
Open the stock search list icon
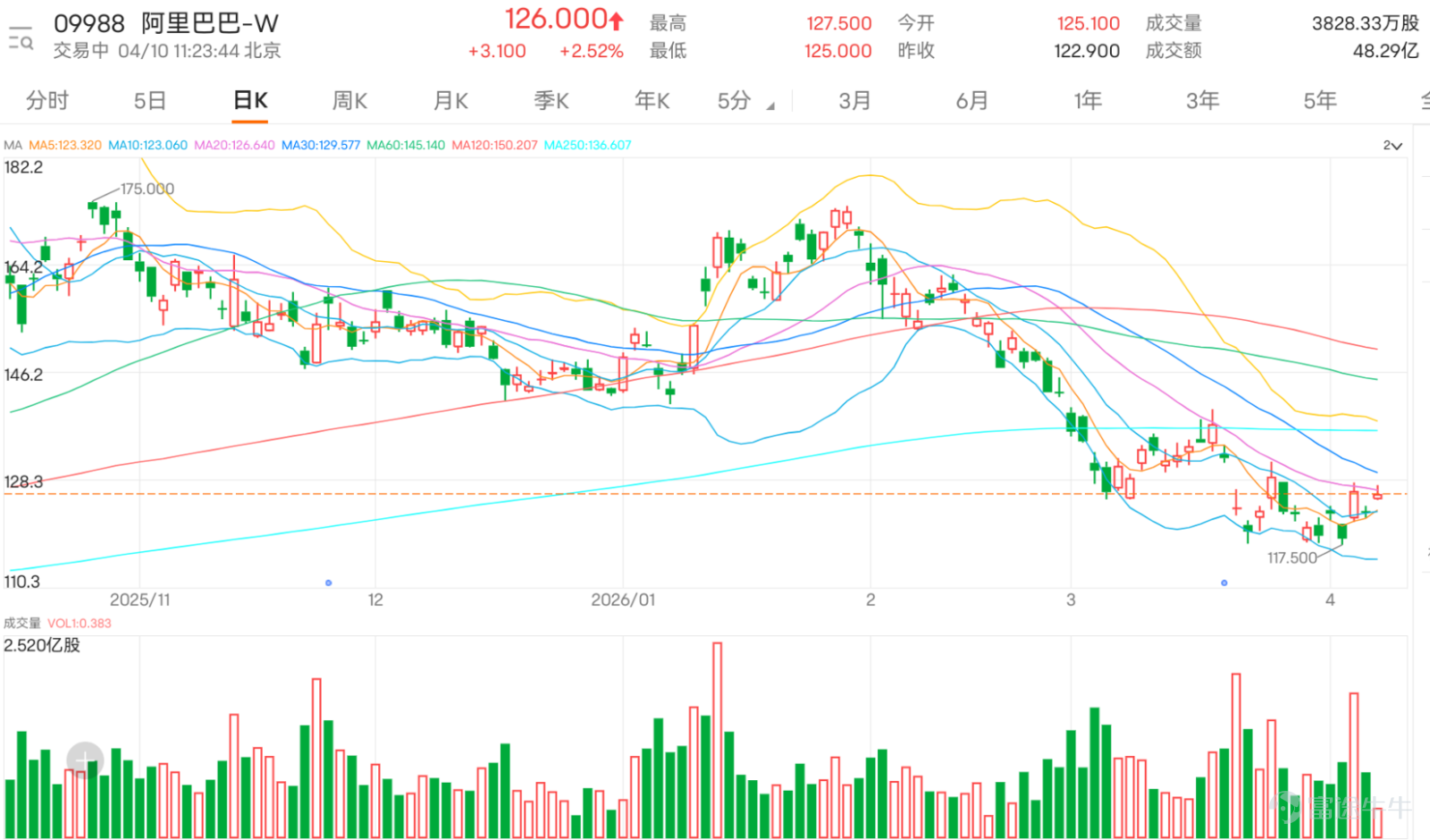pos(21,38)
